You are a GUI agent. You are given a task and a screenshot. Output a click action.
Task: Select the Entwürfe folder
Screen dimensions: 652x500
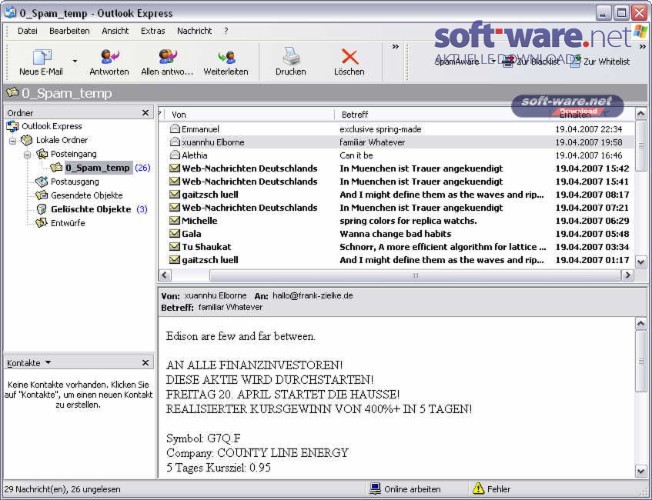68,223
